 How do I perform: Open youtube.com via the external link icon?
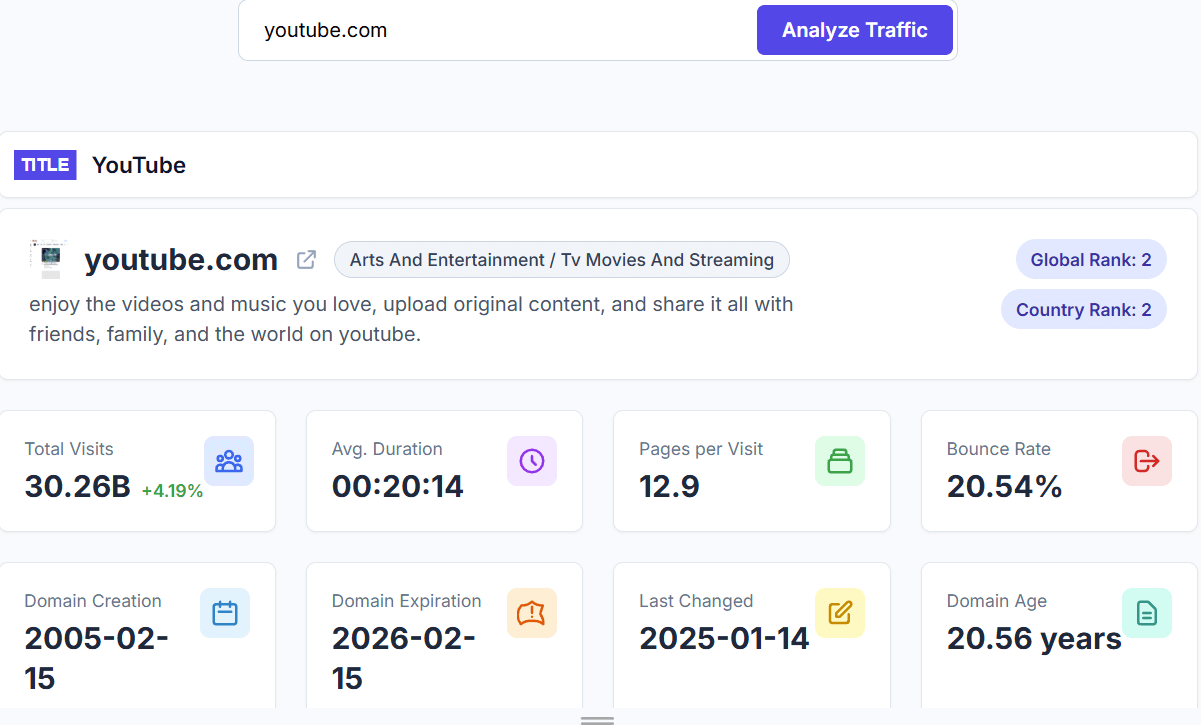click(306, 259)
